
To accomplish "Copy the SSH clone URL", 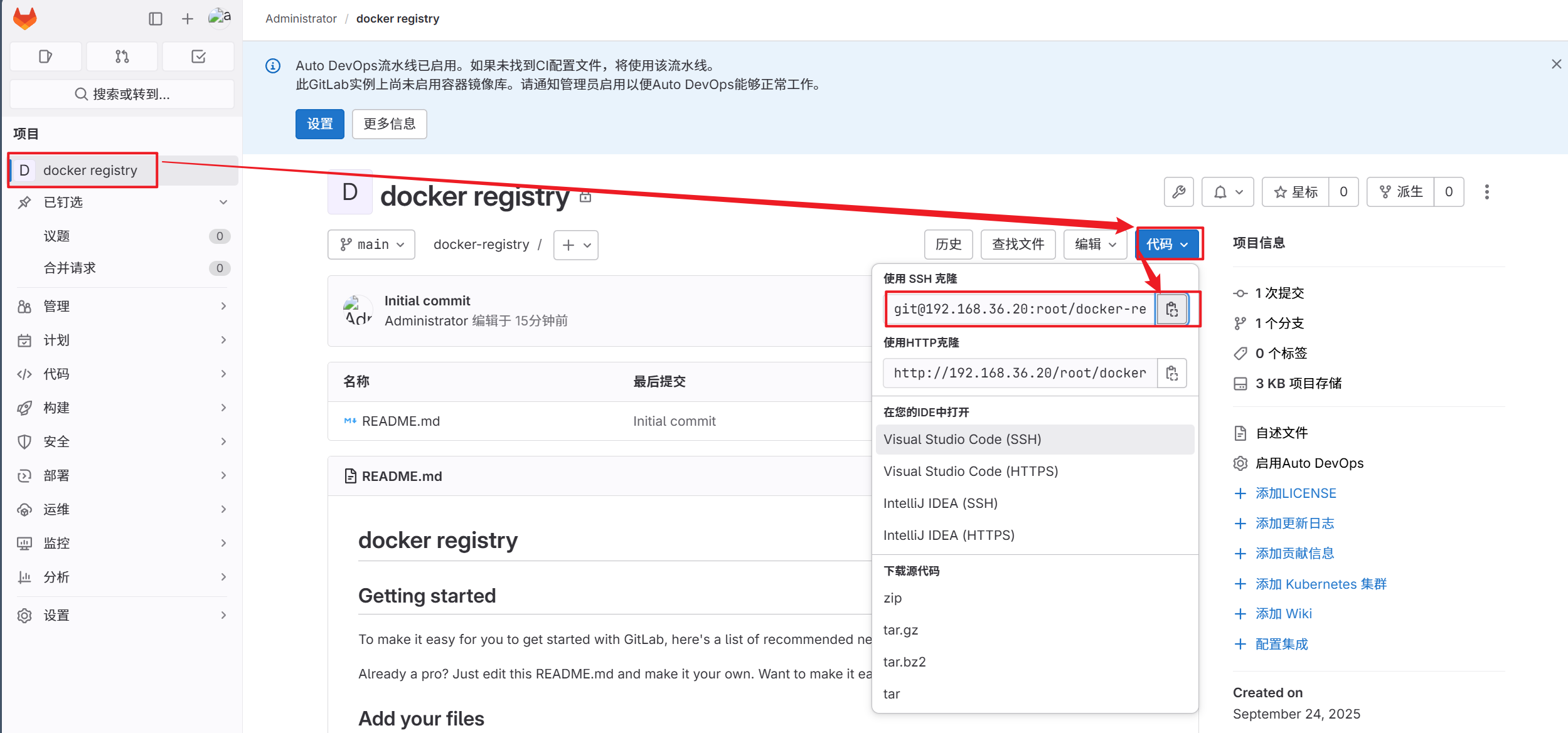I will 1171,309.
